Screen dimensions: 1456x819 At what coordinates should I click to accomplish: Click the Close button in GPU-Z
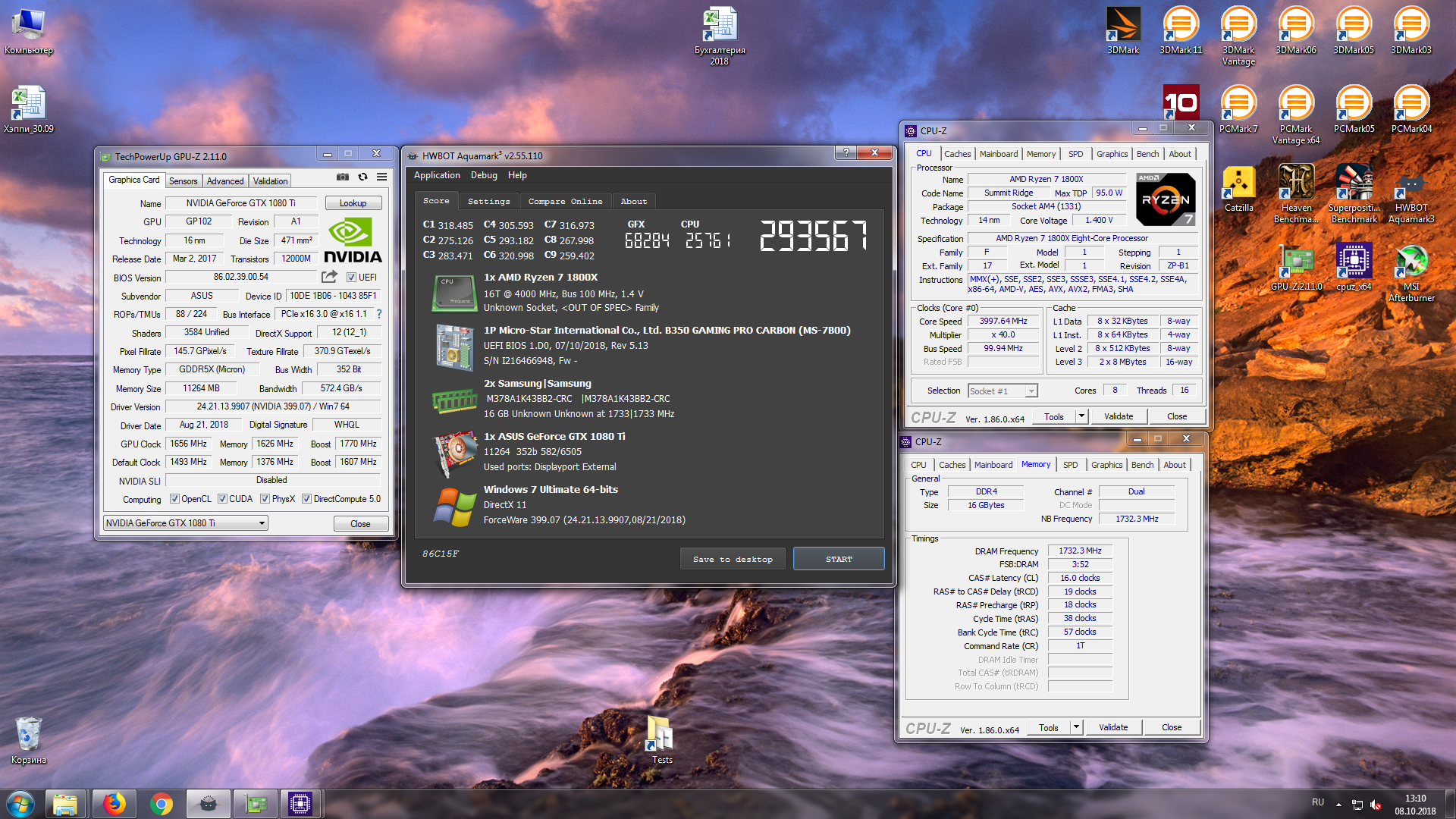coord(360,524)
